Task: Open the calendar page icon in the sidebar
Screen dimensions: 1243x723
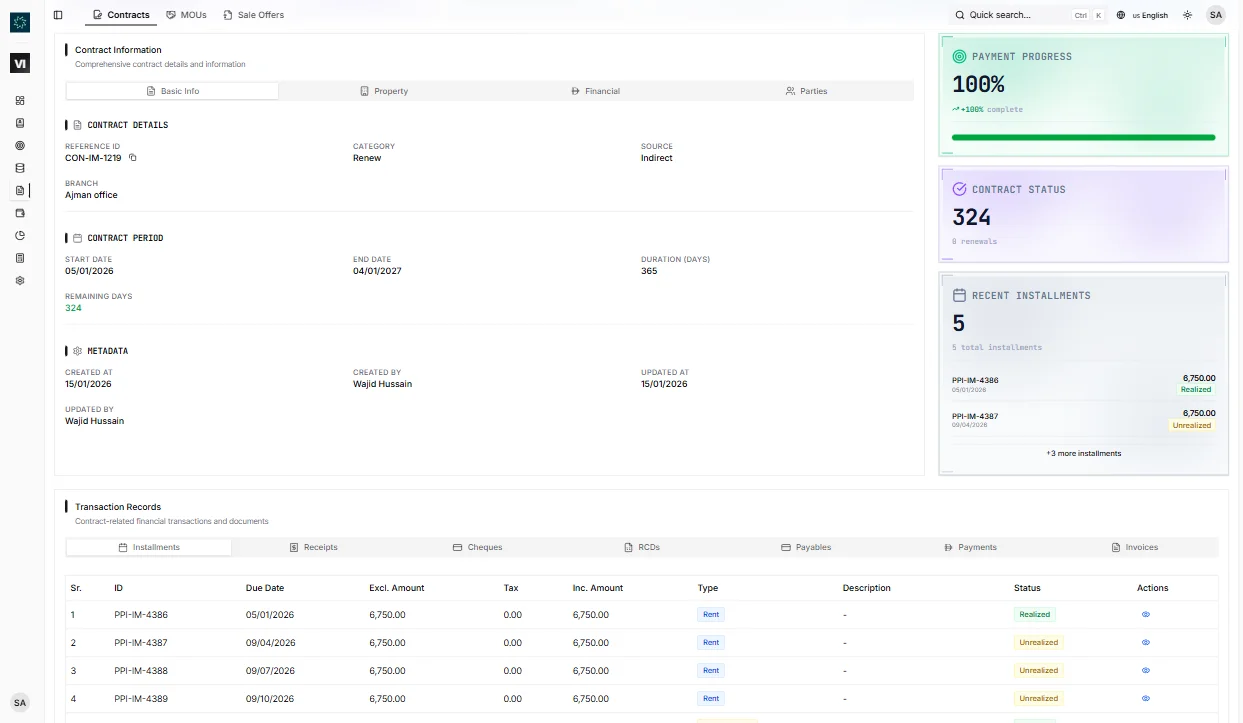Action: tap(20, 212)
